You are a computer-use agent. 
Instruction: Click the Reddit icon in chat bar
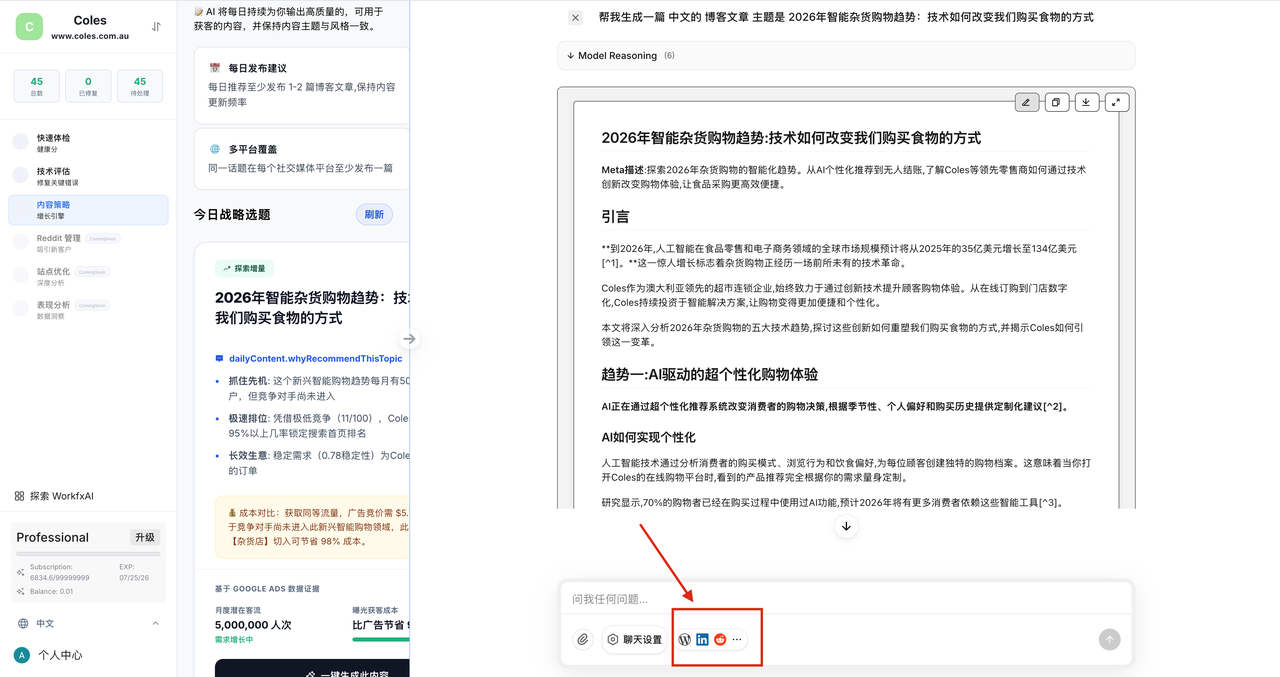720,639
